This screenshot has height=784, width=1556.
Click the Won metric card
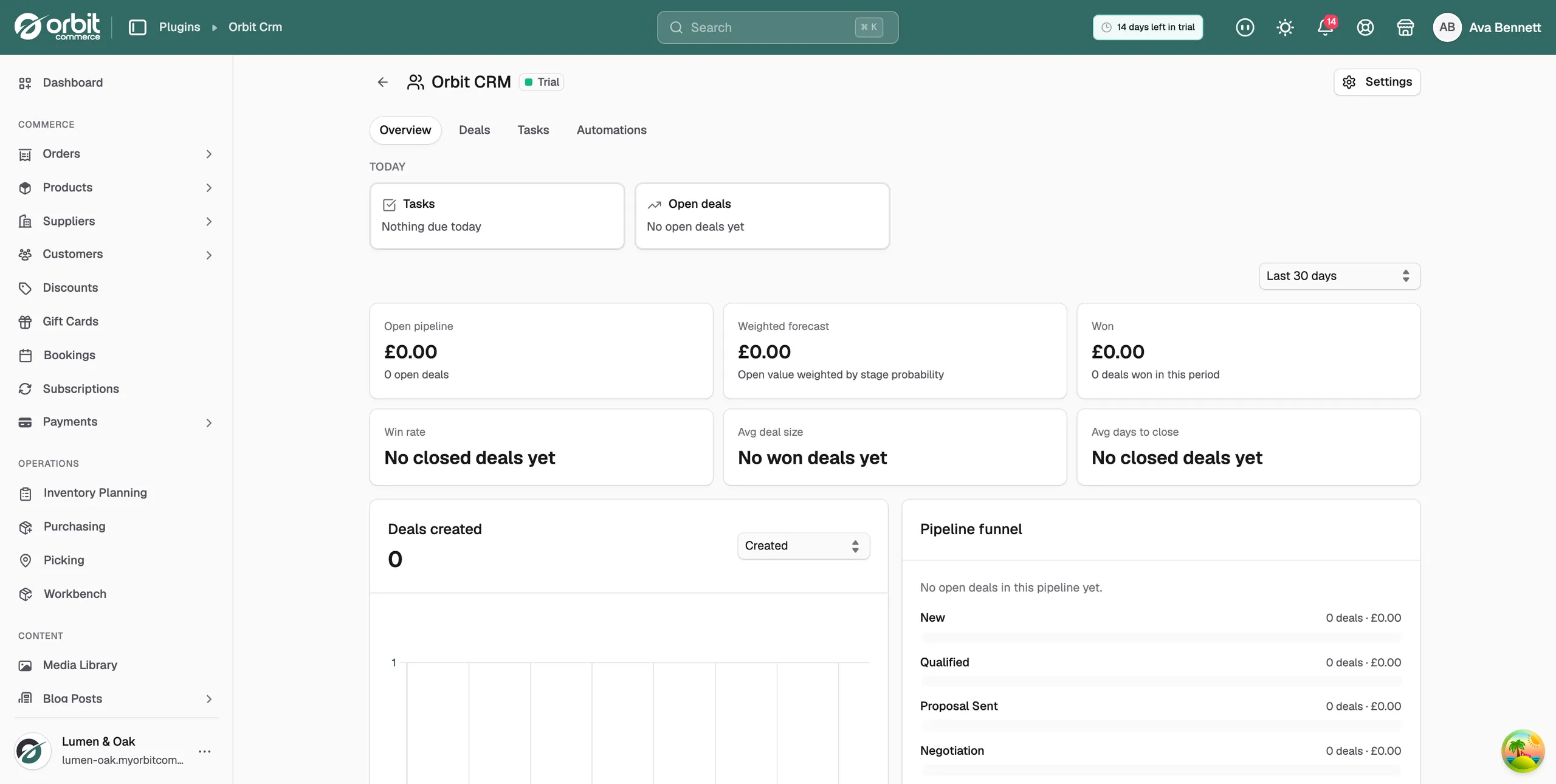tap(1248, 351)
